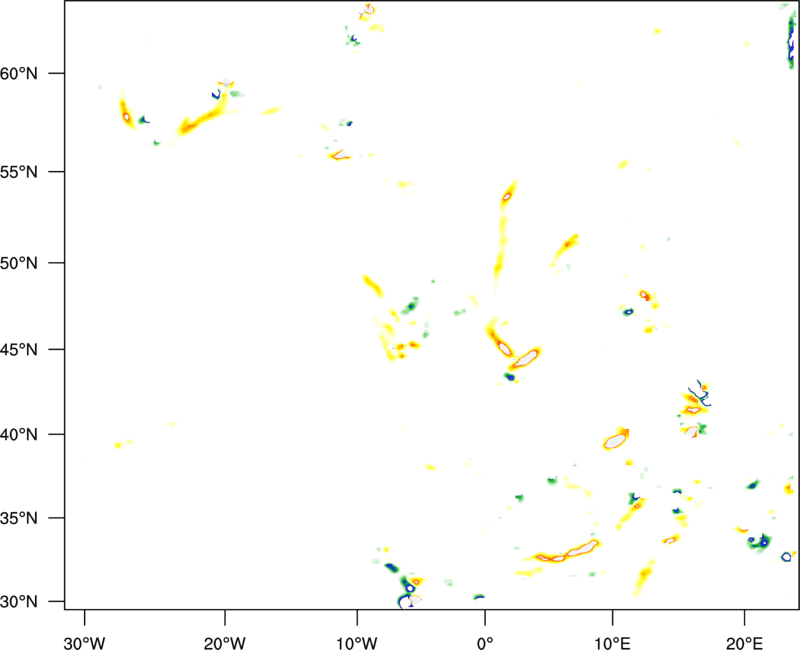Click the 10°E longitude axis label

[612, 643]
